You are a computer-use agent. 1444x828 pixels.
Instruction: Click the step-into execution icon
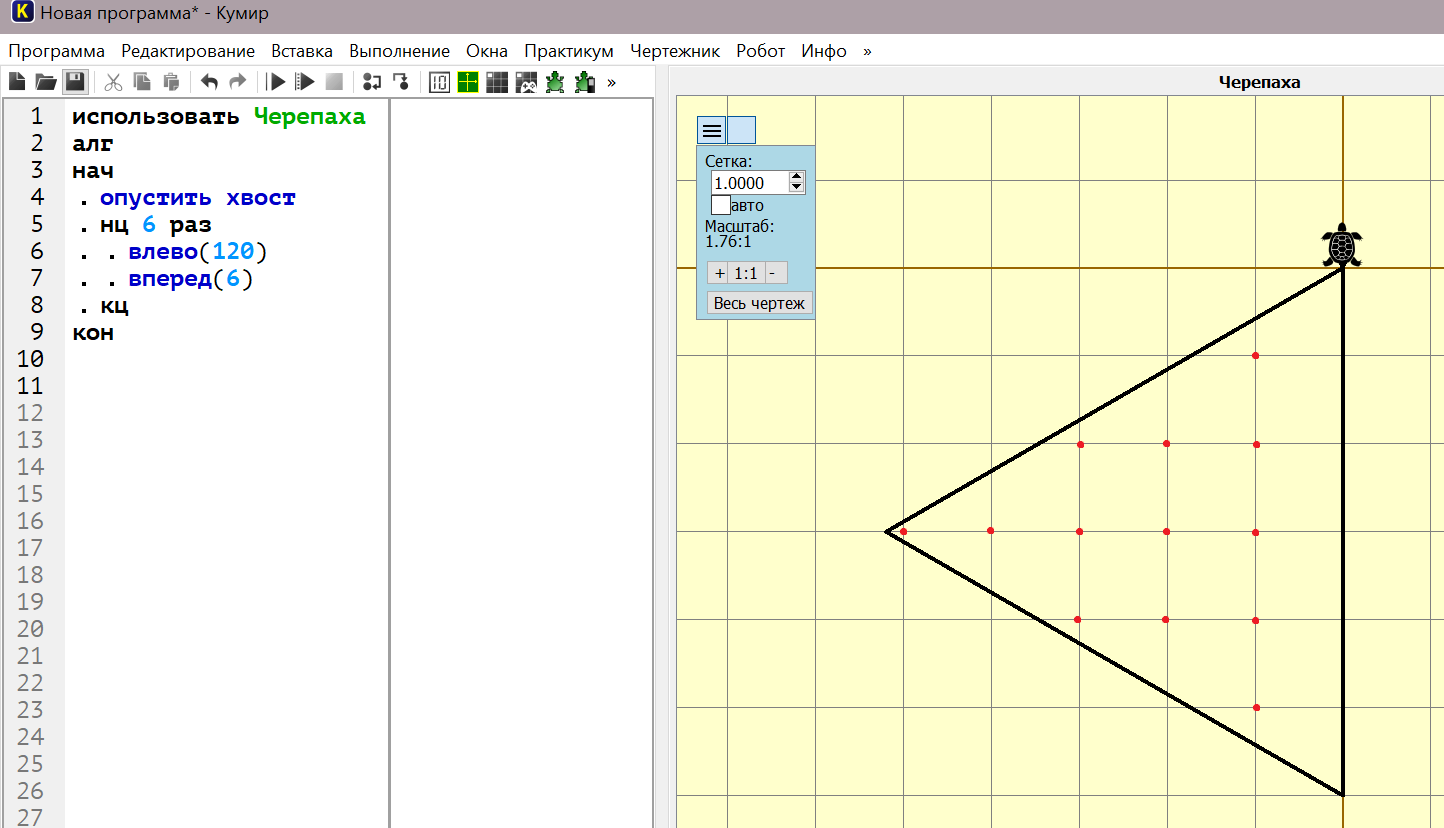400,82
